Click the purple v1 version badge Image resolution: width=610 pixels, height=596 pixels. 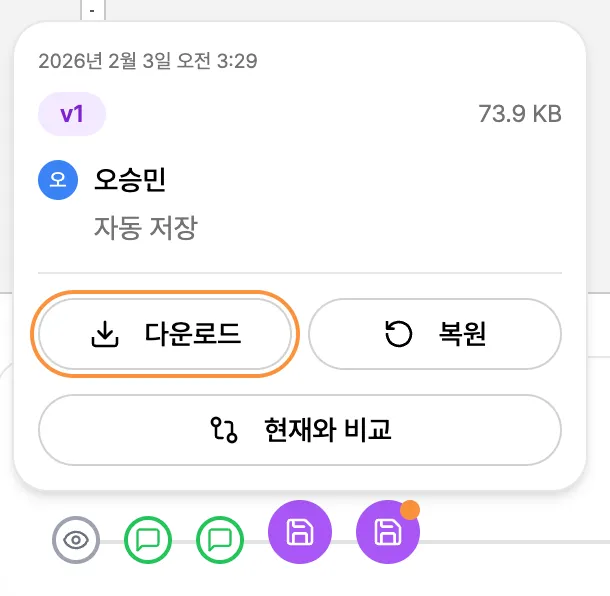pyautogui.click(x=72, y=114)
